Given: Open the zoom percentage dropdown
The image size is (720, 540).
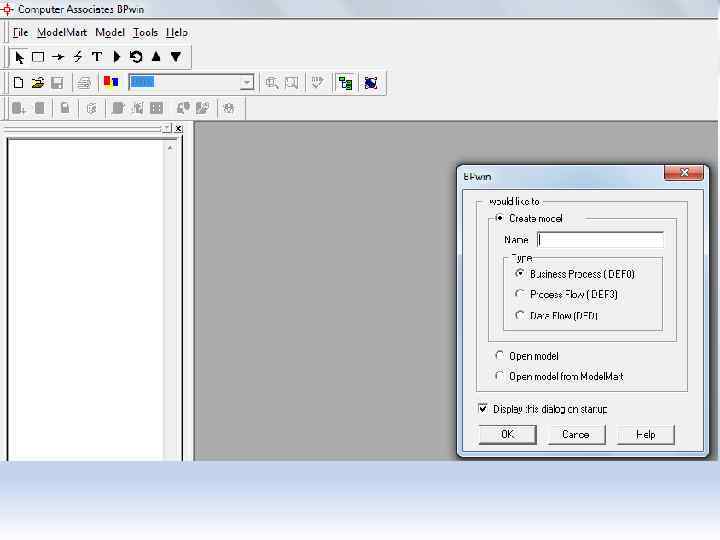Looking at the screenshot, I should [x=247, y=83].
